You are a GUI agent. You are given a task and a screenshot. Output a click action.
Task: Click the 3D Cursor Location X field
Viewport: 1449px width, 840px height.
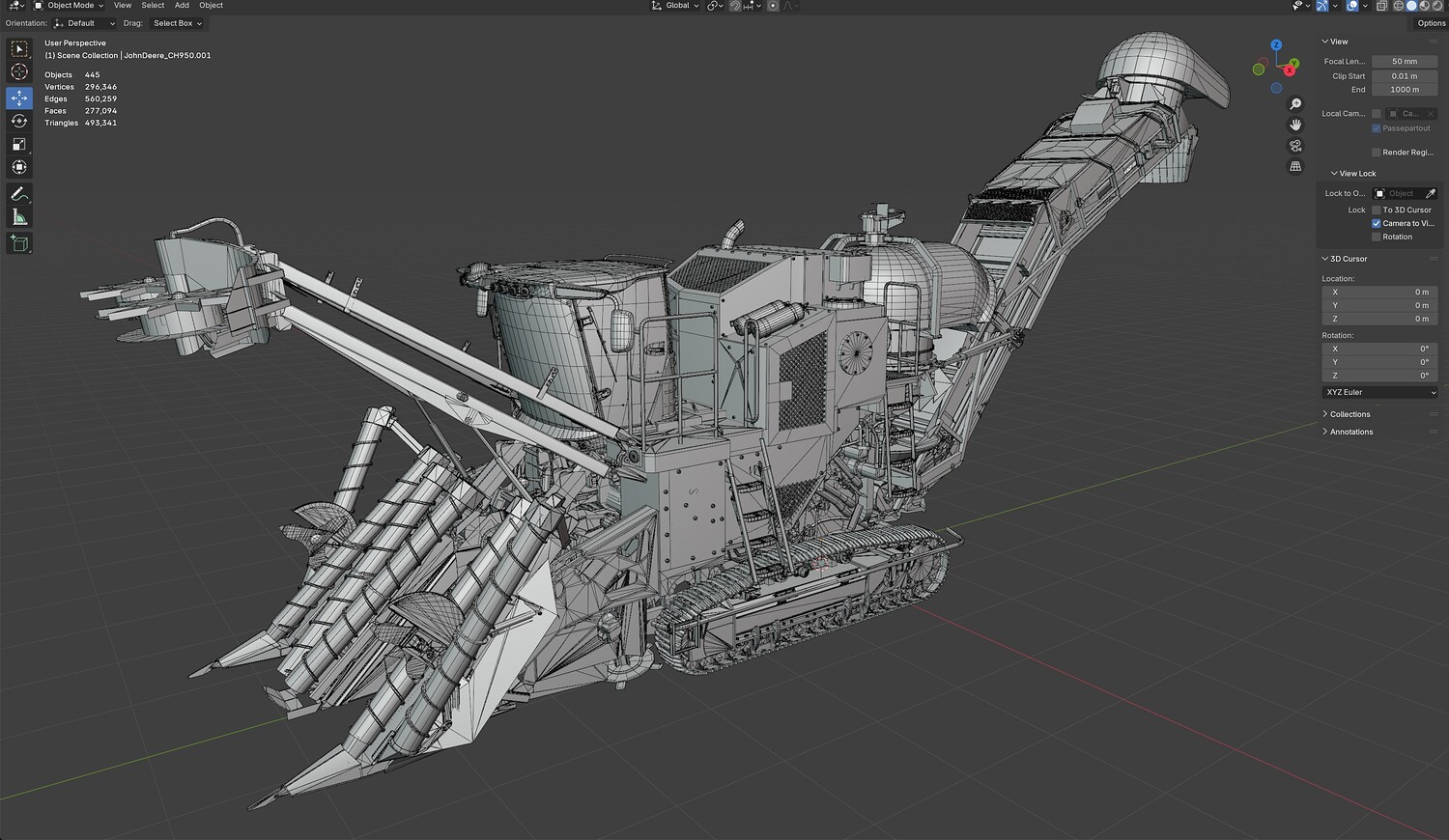coord(1379,292)
